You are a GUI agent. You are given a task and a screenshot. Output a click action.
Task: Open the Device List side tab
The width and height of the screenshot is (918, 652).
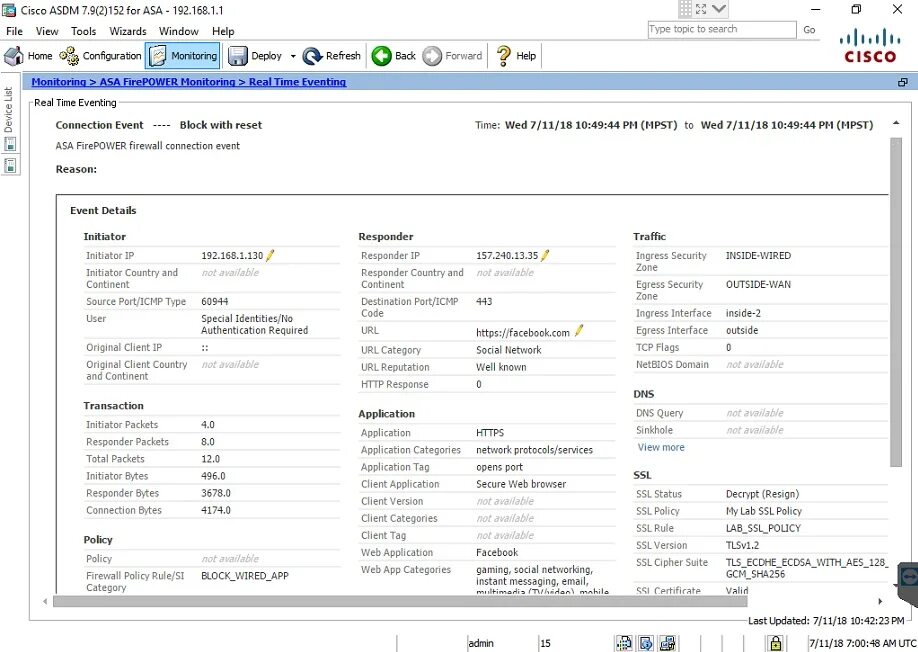pos(8,109)
